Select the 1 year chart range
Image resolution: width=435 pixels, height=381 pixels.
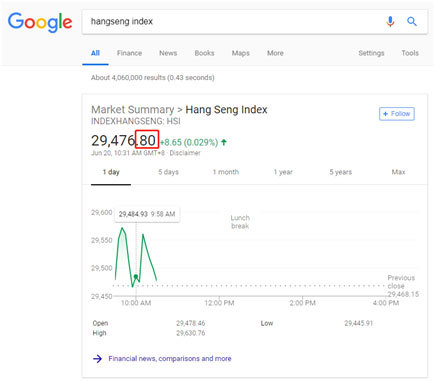pyautogui.click(x=283, y=172)
